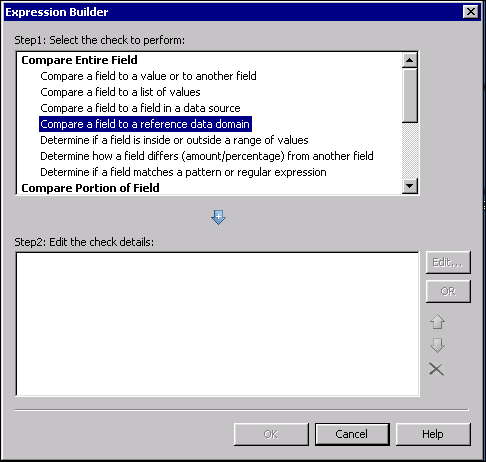Click the Edit... button
Image resolution: width=486 pixels, height=462 pixels.
click(448, 263)
